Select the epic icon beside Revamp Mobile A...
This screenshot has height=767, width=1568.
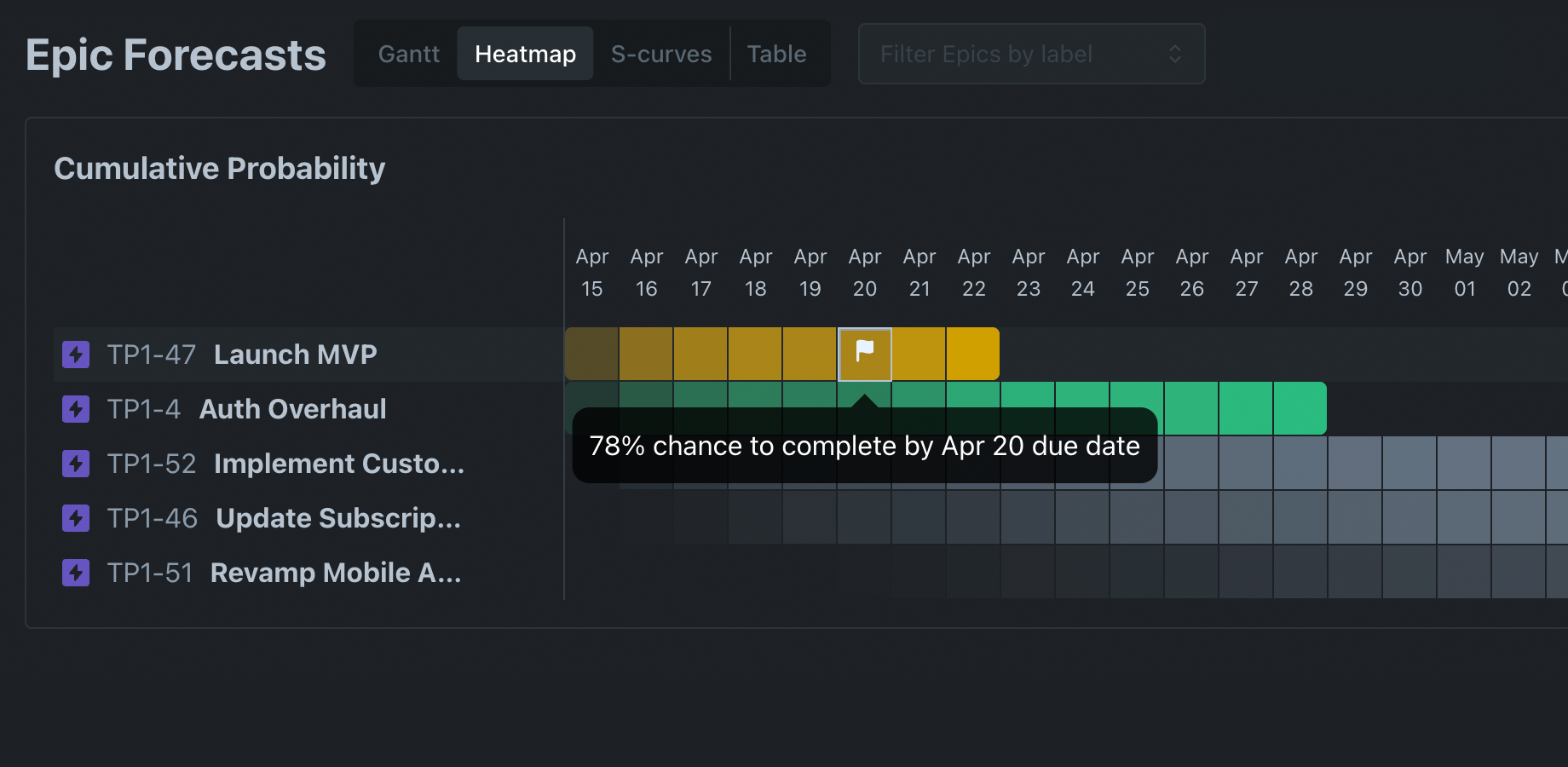(x=76, y=572)
